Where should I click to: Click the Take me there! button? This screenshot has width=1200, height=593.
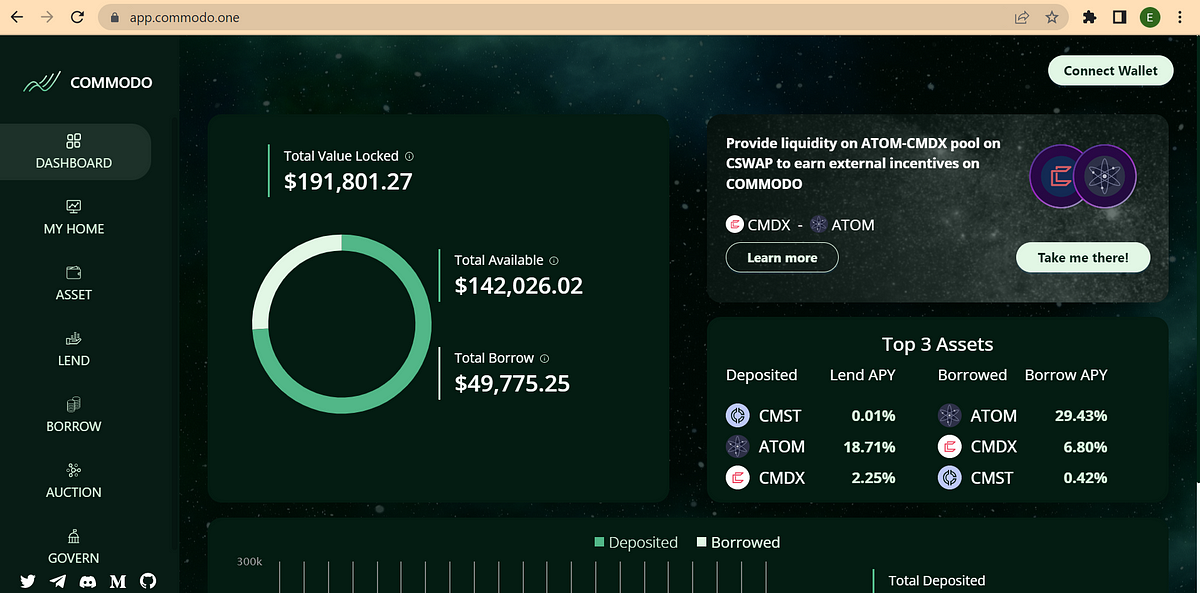point(1083,257)
